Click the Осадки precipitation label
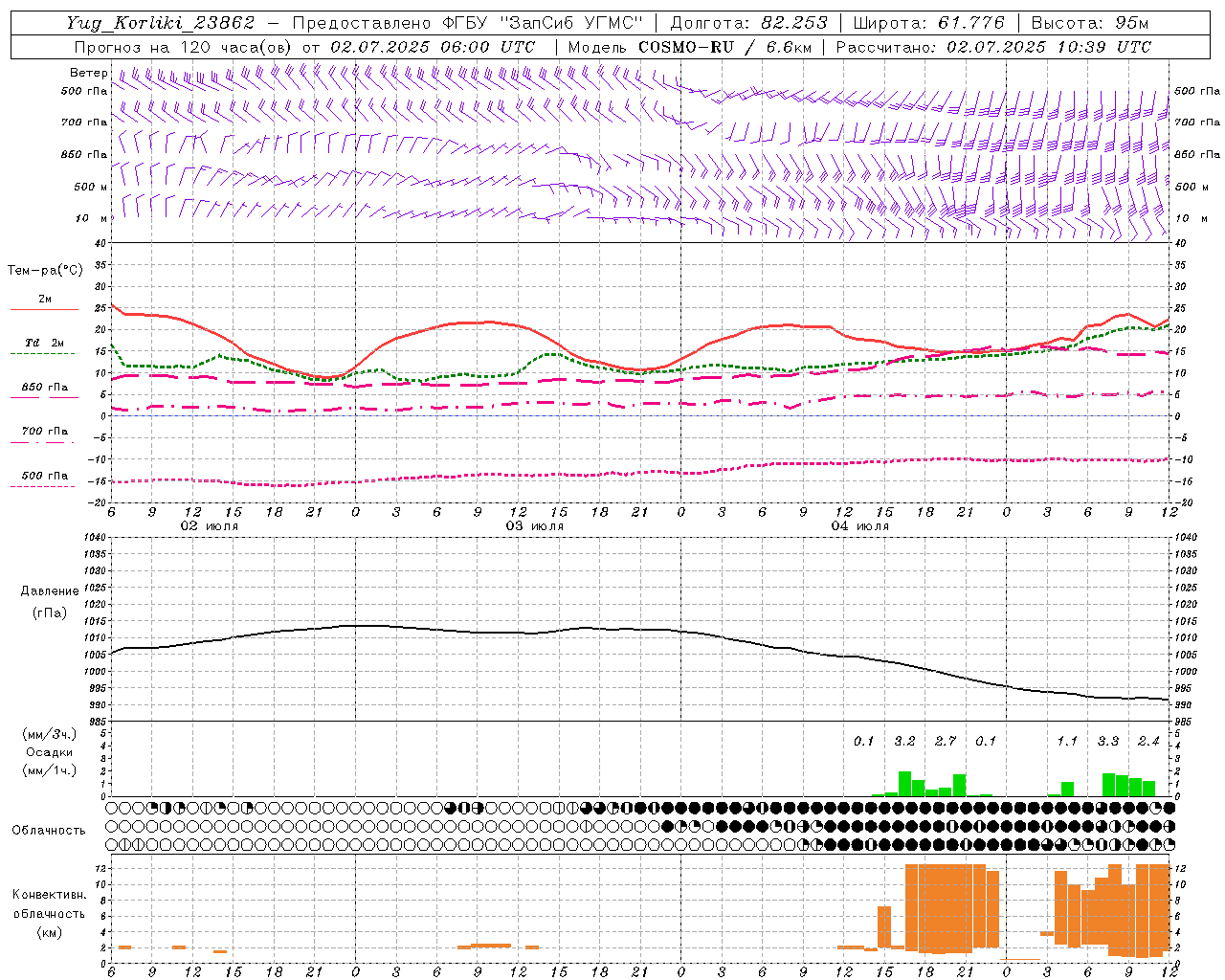The image size is (1225, 980). coord(50,752)
